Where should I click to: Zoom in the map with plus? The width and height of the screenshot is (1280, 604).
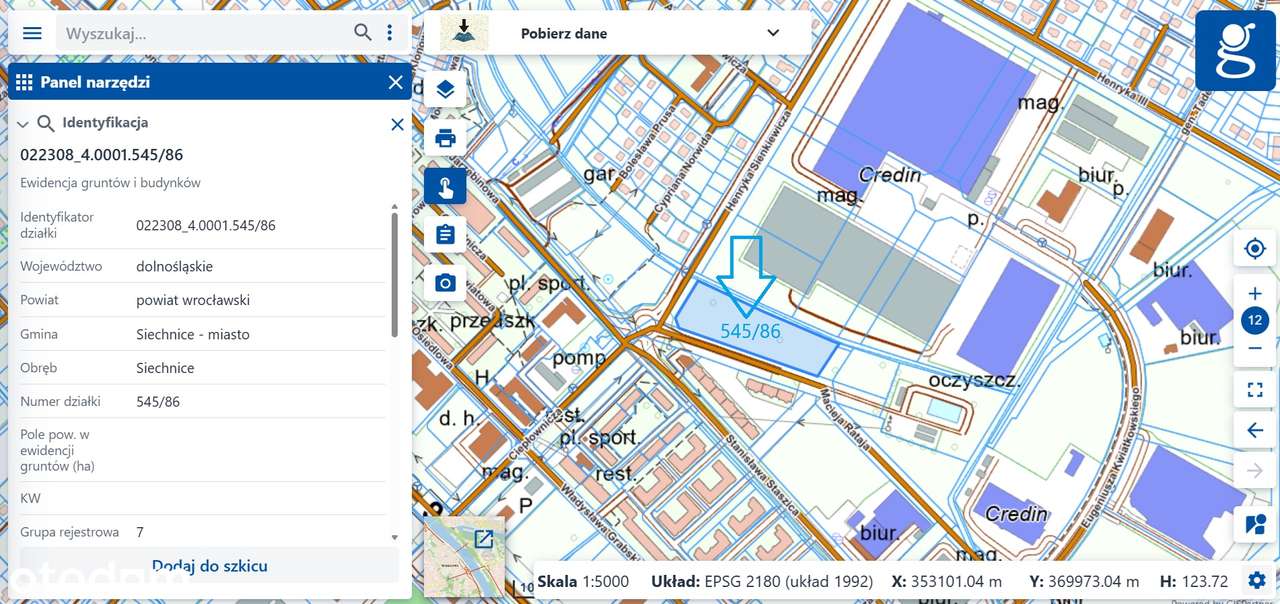point(1255,294)
